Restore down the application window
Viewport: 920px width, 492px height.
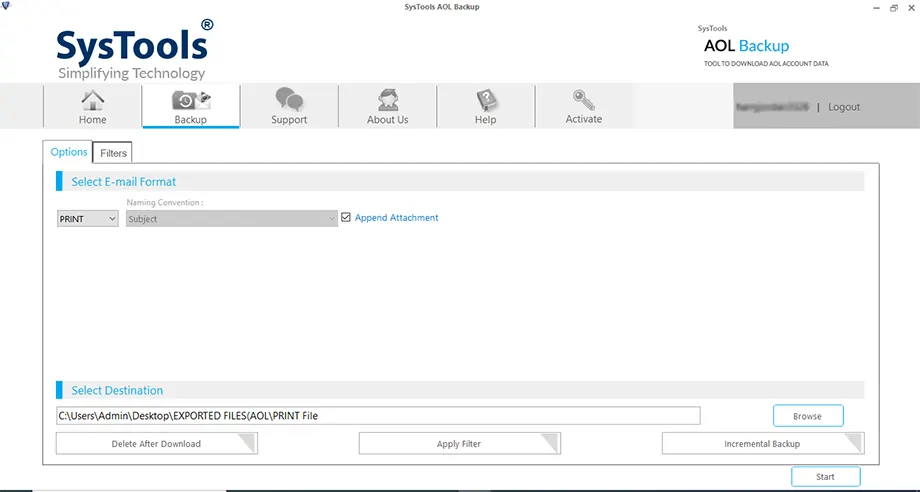click(x=894, y=8)
